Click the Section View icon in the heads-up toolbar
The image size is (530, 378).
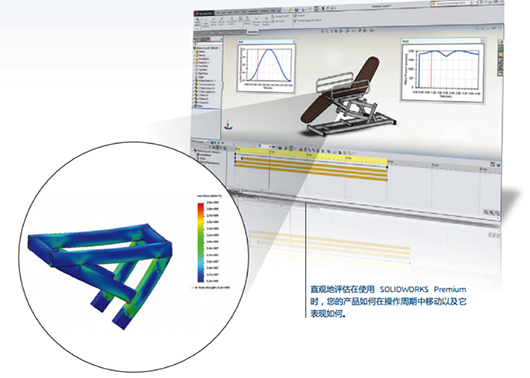point(336,31)
